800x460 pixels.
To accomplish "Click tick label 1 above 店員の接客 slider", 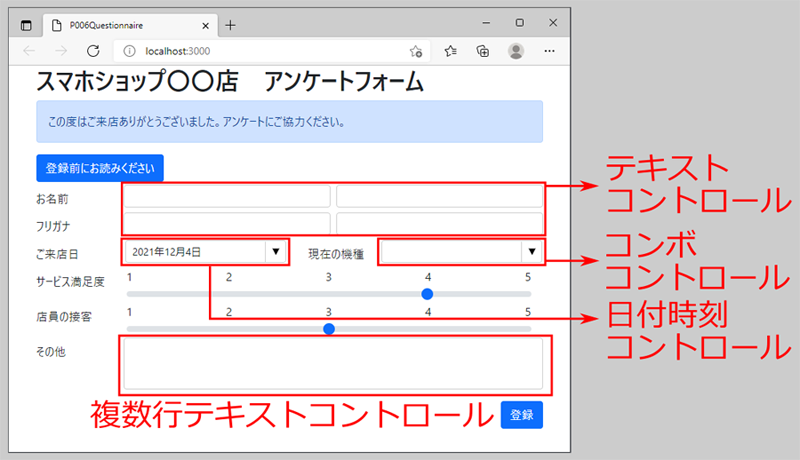I will click(130, 312).
